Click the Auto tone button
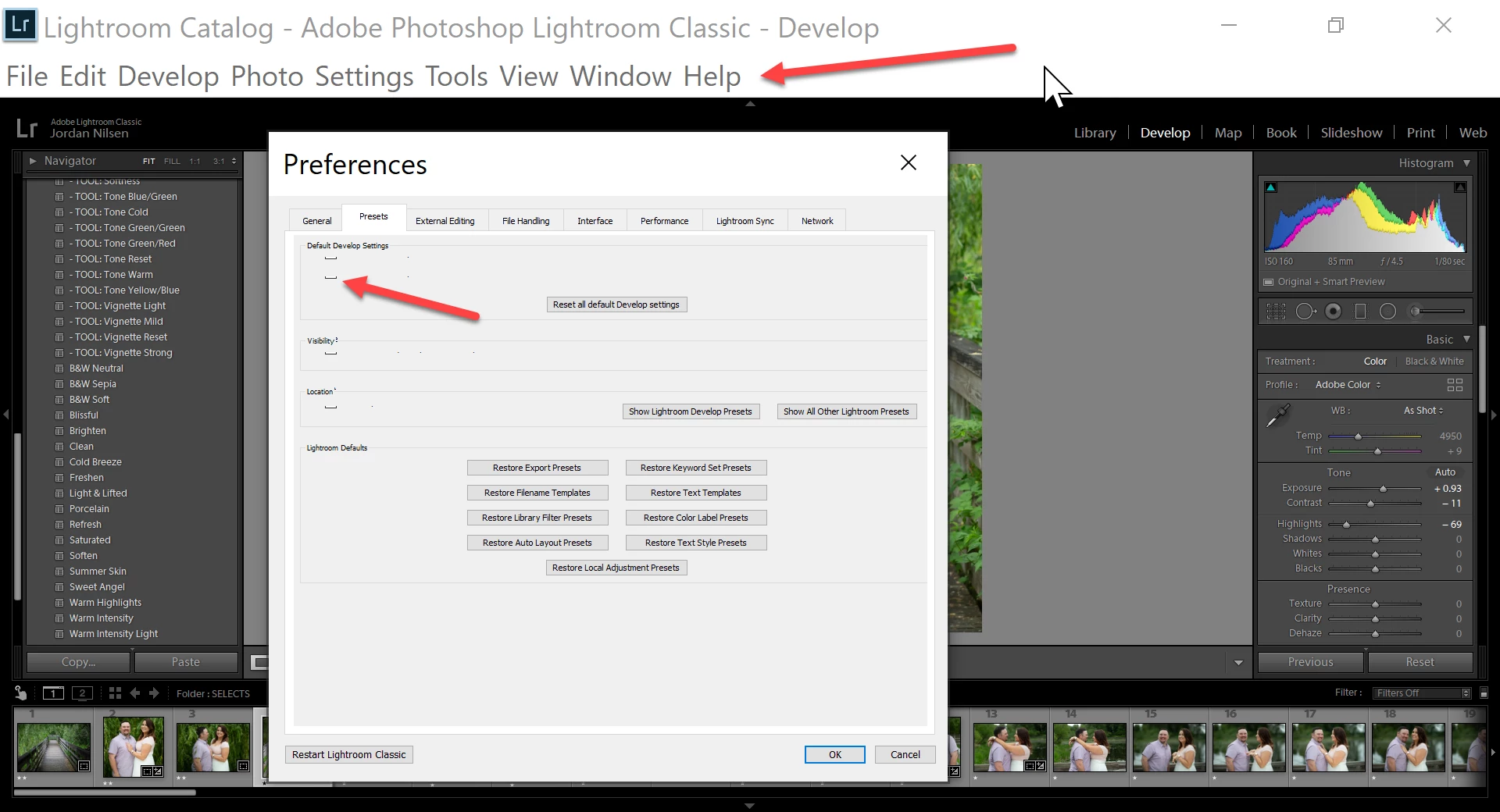The width and height of the screenshot is (1500, 812). pos(1445,472)
